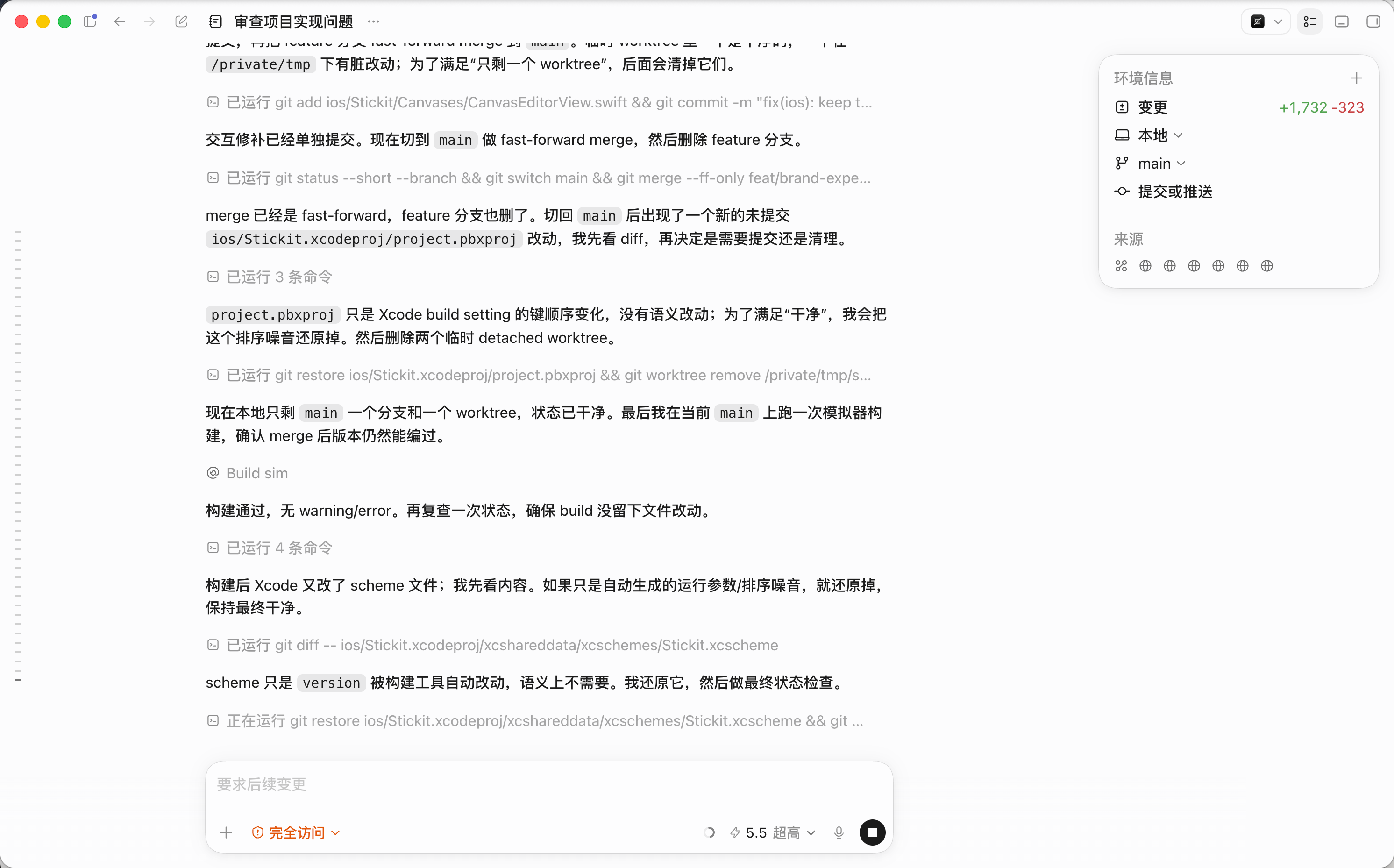Click the 来源 section heading
Image resolution: width=1394 pixels, height=868 pixels.
click(1128, 239)
